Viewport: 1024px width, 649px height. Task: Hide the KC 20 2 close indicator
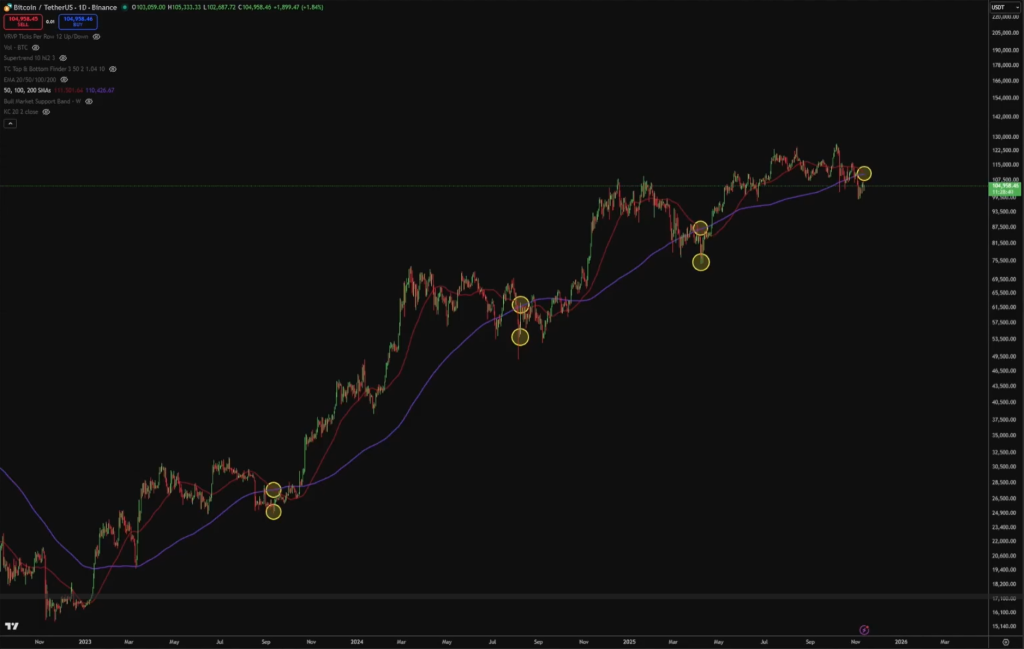[45, 112]
